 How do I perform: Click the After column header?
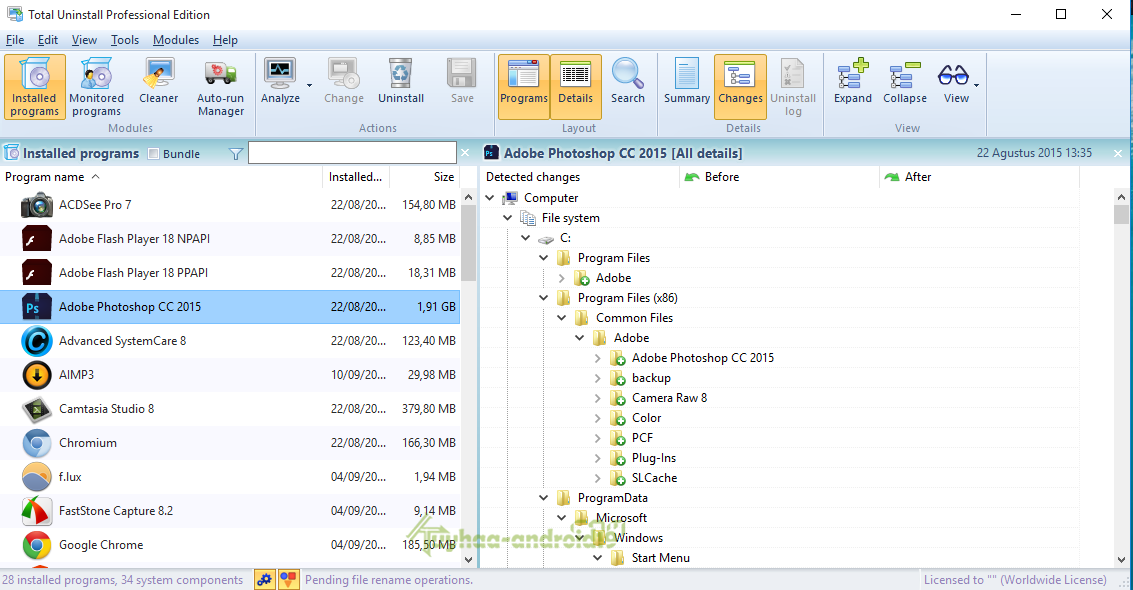(x=979, y=177)
